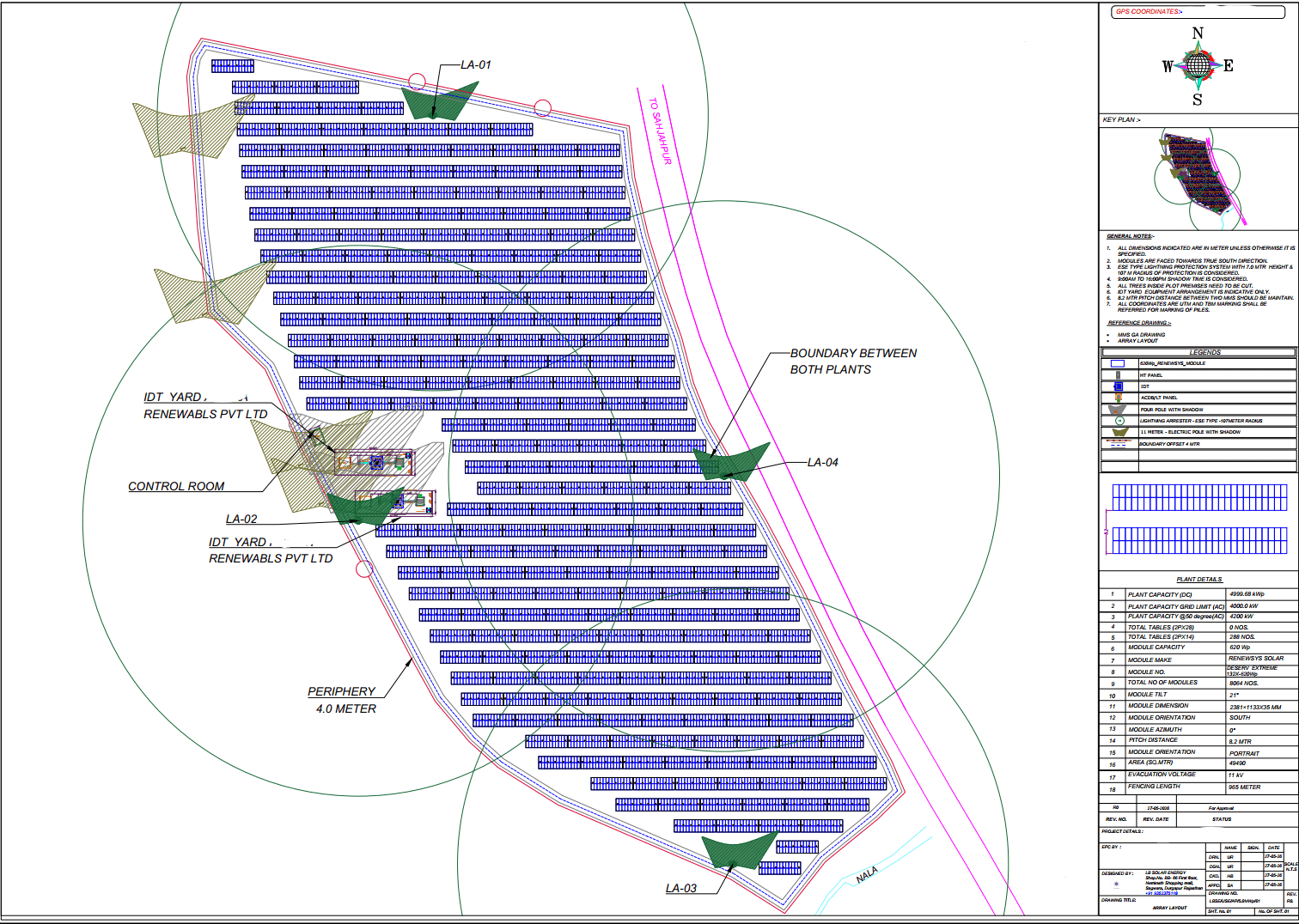The height and width of the screenshot is (924, 1299).
Task: Click the upper IDT YARD RENEWABLS PVT LTD label
Action: [x=205, y=405]
